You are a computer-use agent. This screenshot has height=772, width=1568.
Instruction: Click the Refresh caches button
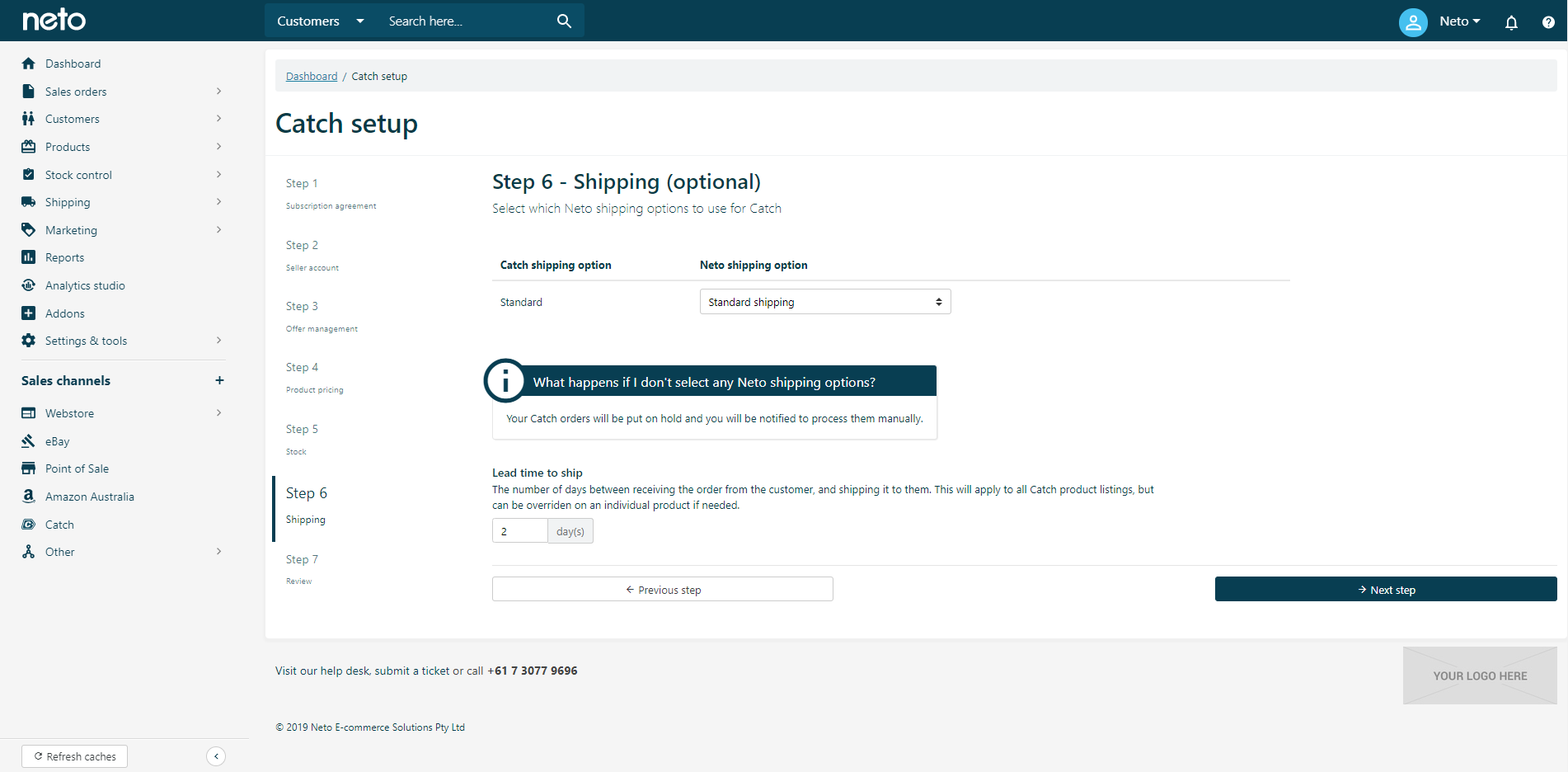(x=74, y=756)
